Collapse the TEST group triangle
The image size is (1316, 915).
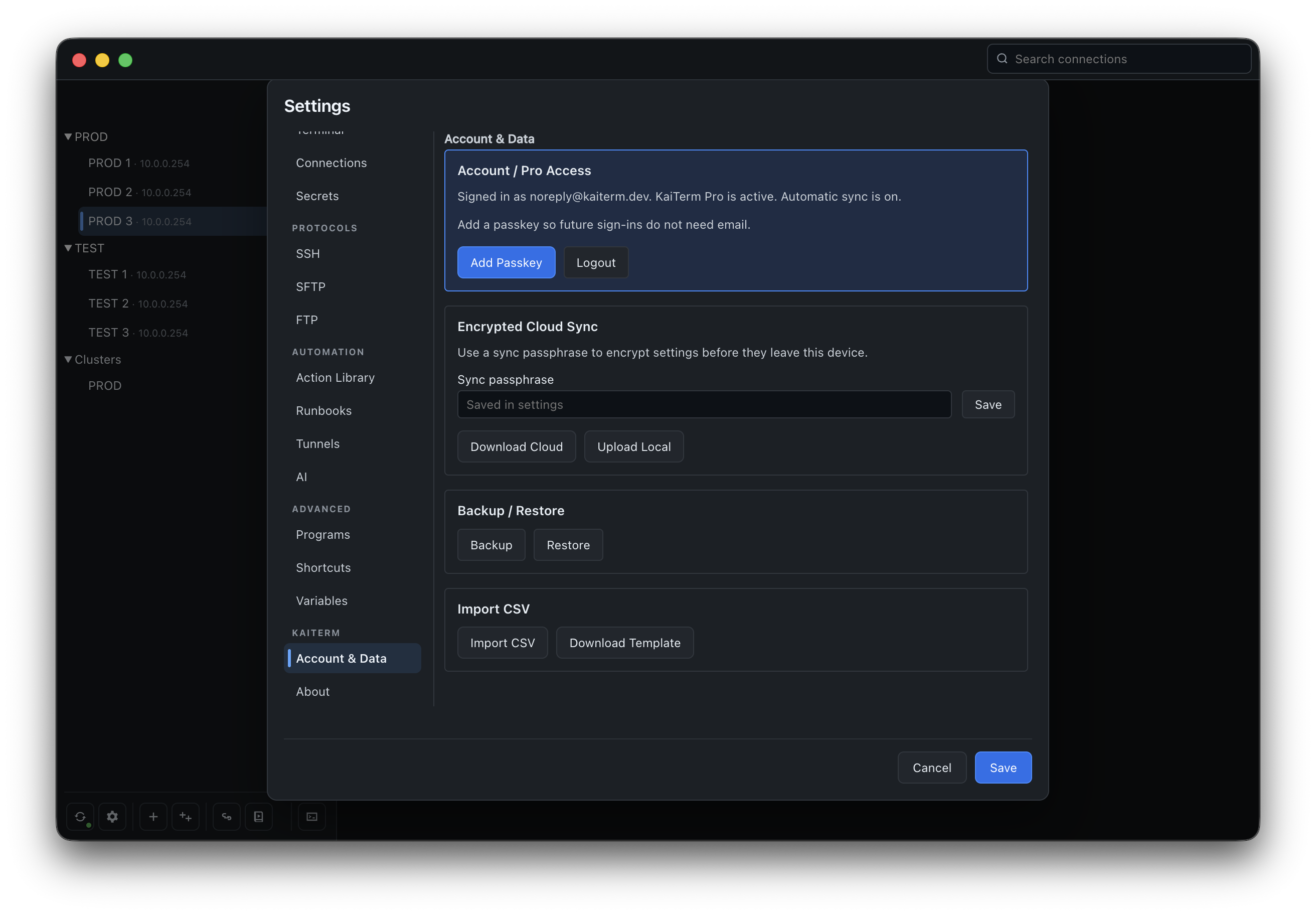(x=68, y=248)
